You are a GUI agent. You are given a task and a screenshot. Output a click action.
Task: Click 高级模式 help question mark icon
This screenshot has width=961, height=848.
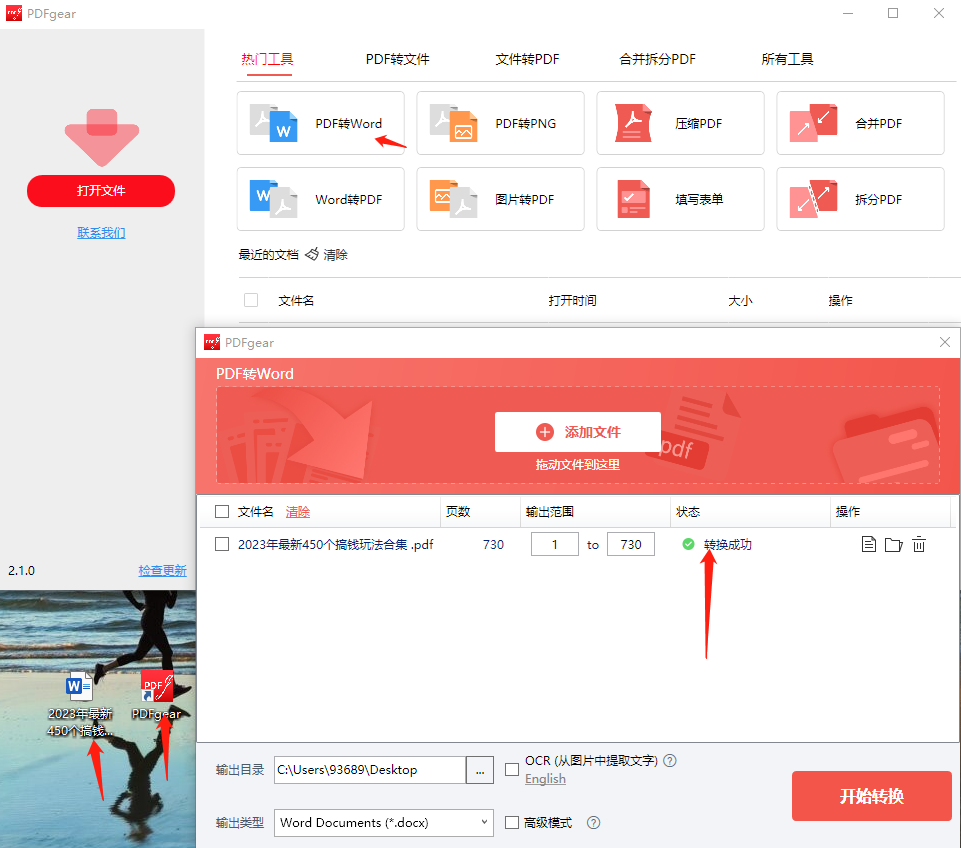(x=593, y=822)
